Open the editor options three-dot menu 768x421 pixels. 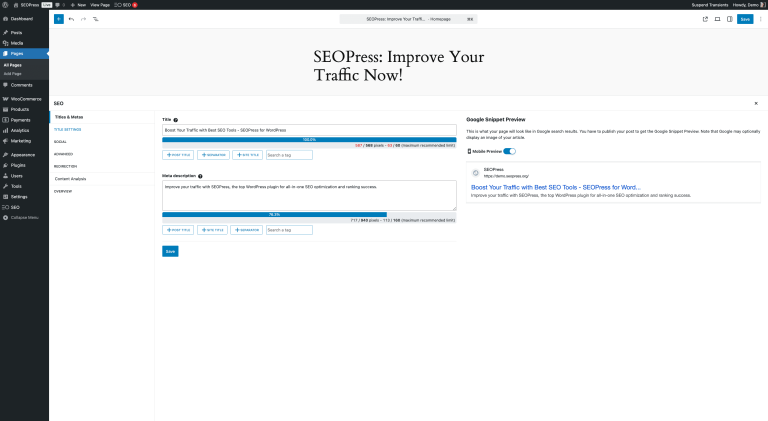pyautogui.click(x=759, y=19)
